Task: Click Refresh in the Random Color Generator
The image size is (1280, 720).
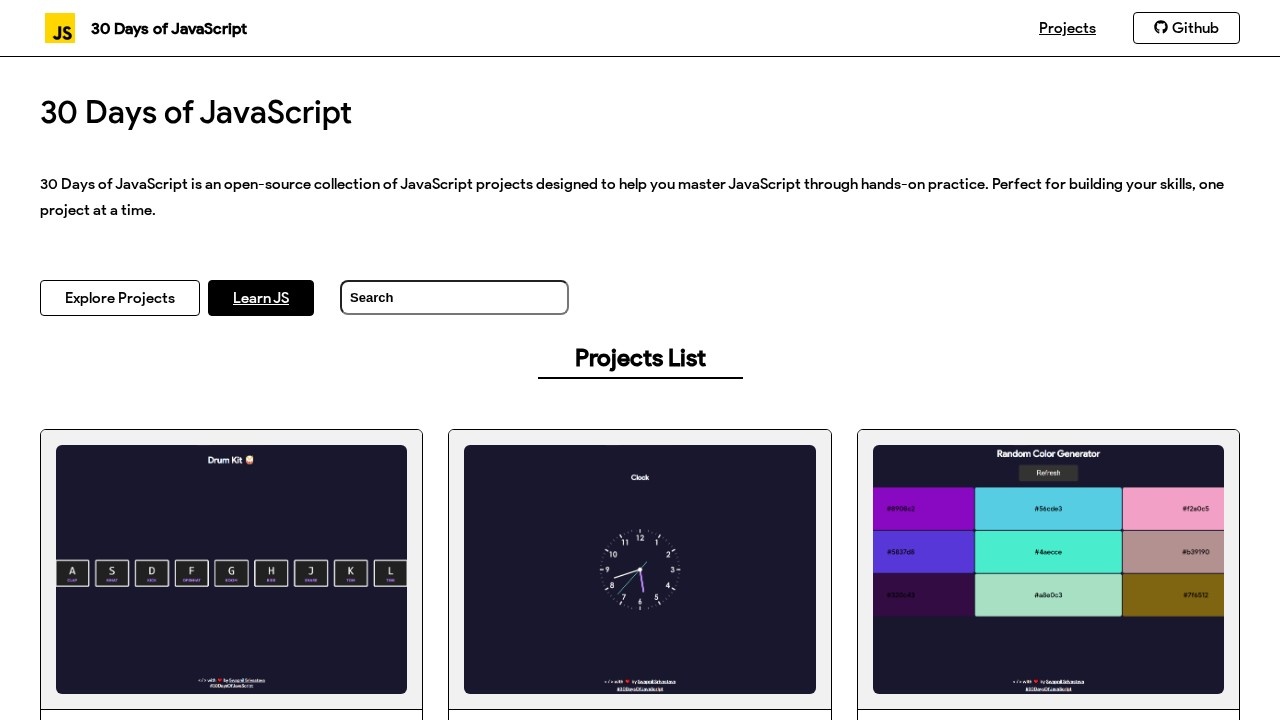Action: pos(1048,472)
